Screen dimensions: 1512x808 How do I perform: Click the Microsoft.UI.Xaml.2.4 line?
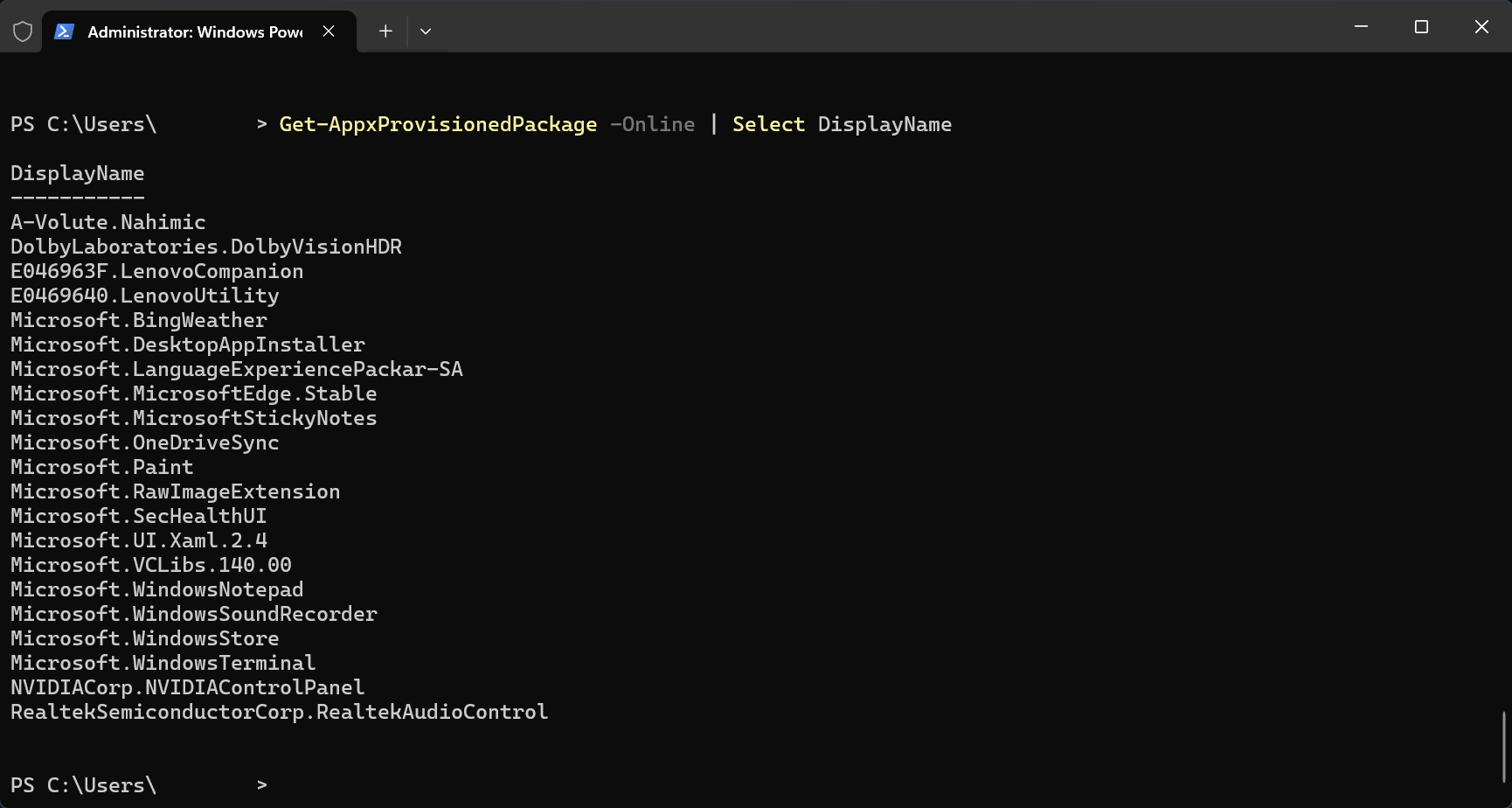click(x=139, y=540)
